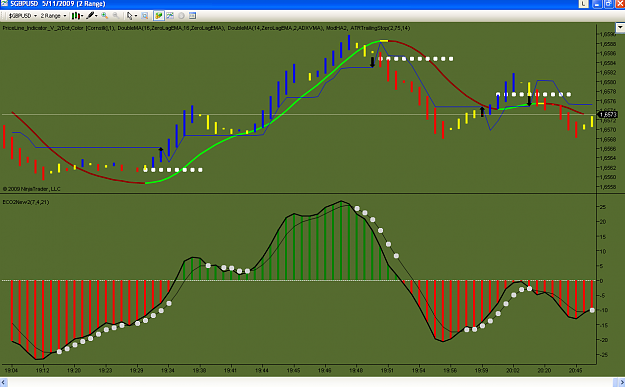Open the small dropdown above price axis

[620, 28]
